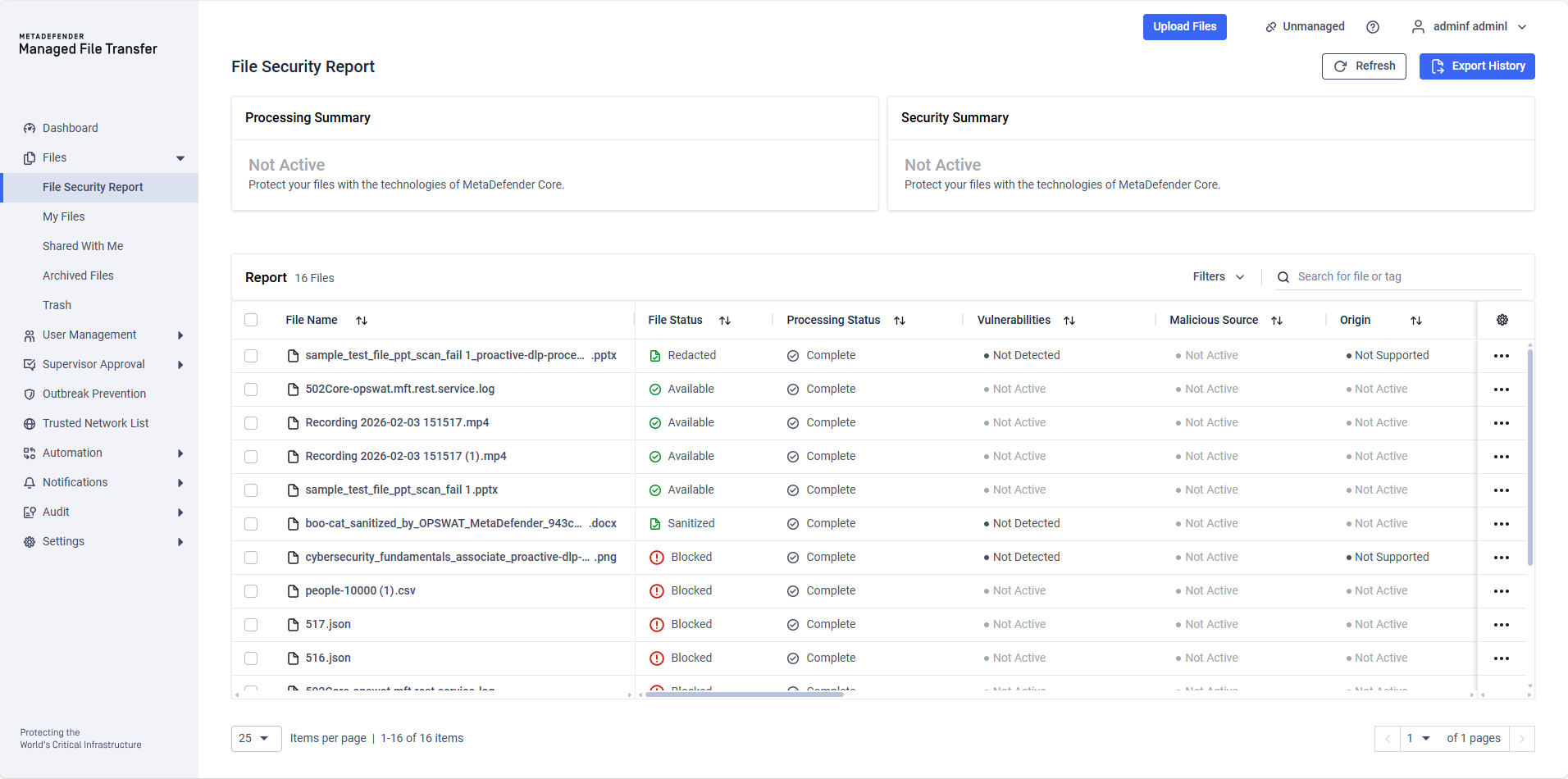Click the search magnifier icon

click(1283, 277)
